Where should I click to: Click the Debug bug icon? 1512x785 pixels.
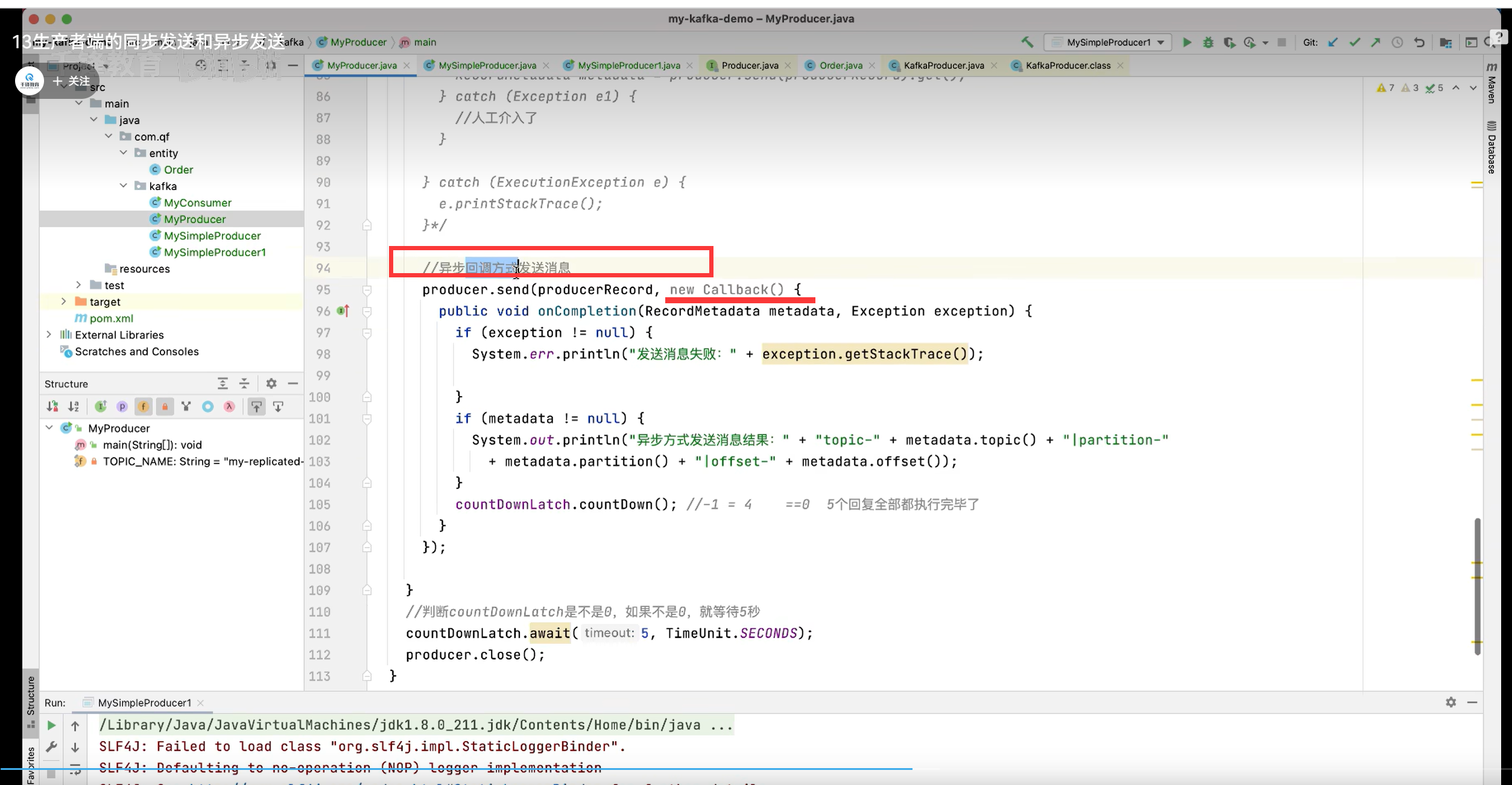[1208, 42]
